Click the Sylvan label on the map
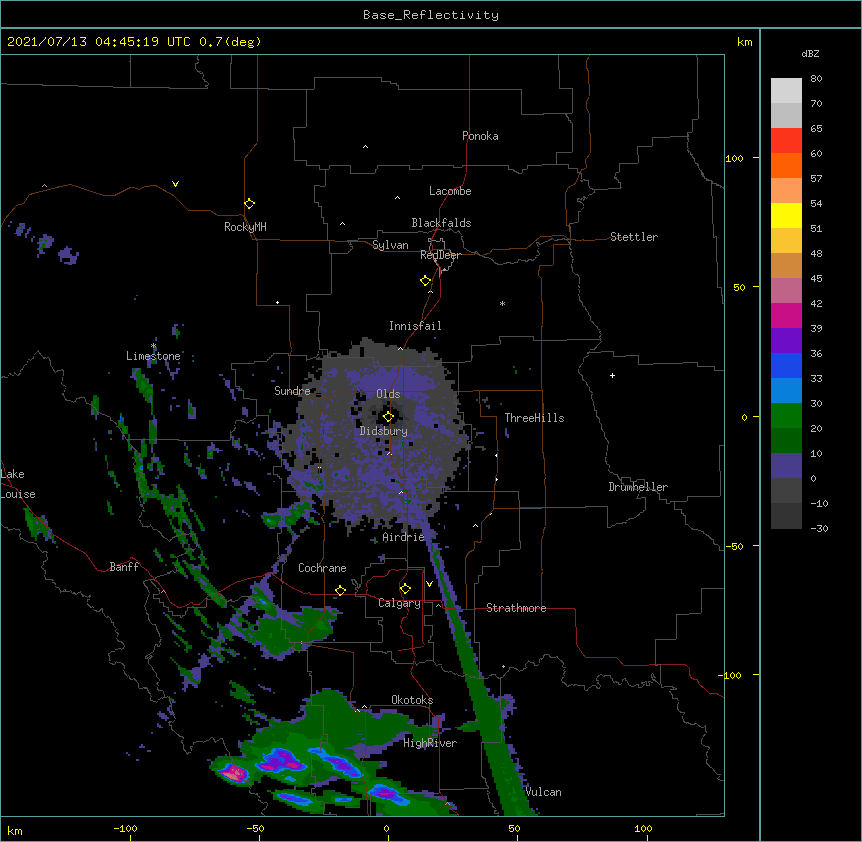862x842 pixels. point(390,245)
